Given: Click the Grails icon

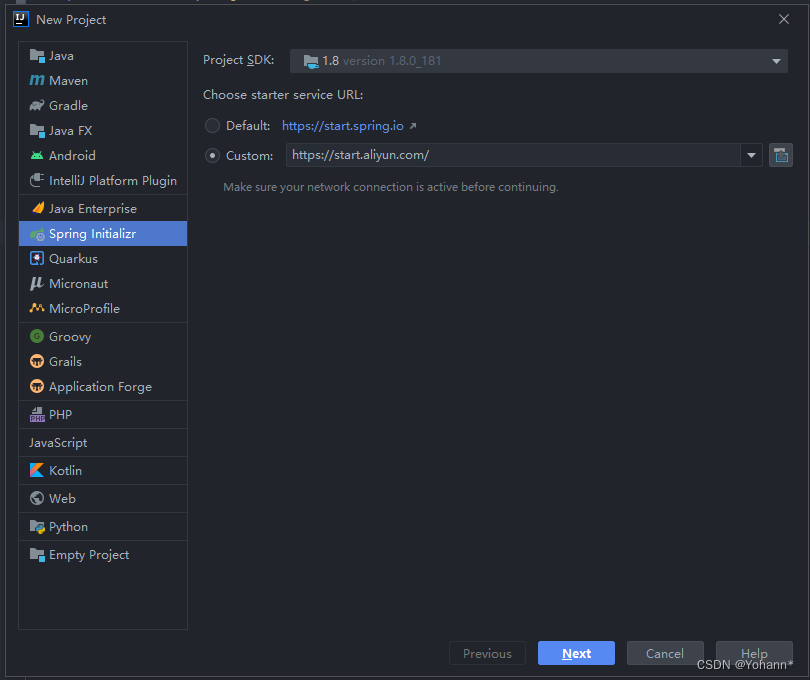Looking at the screenshot, I should (37, 361).
